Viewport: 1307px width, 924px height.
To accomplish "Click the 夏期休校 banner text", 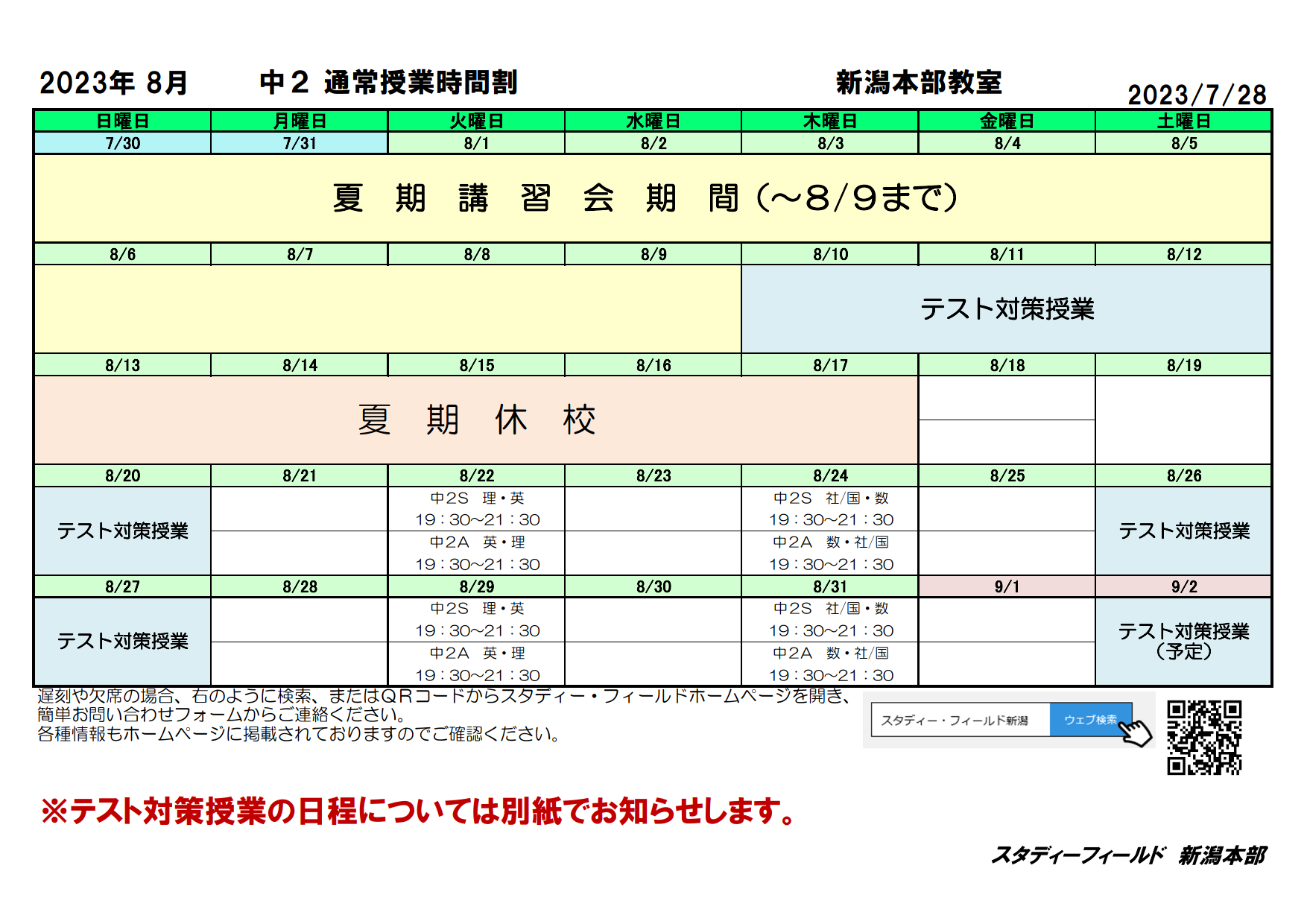I will coord(477,420).
